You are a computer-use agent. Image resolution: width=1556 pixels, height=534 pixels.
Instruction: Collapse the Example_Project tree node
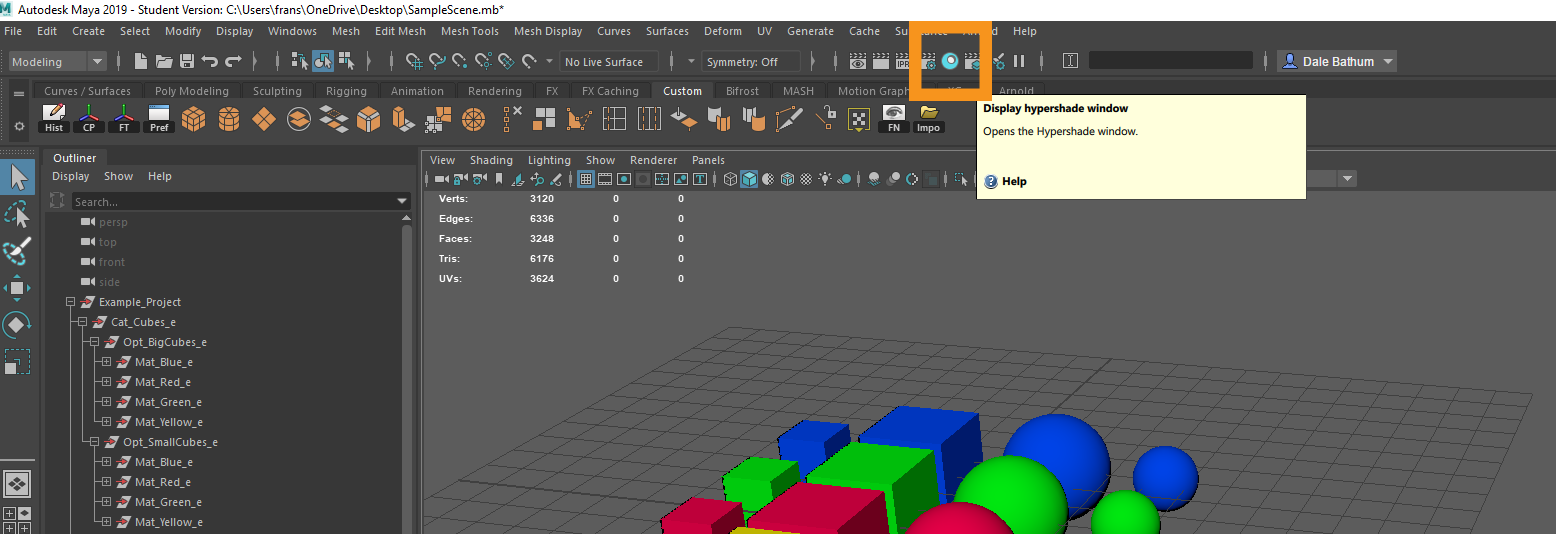71,302
